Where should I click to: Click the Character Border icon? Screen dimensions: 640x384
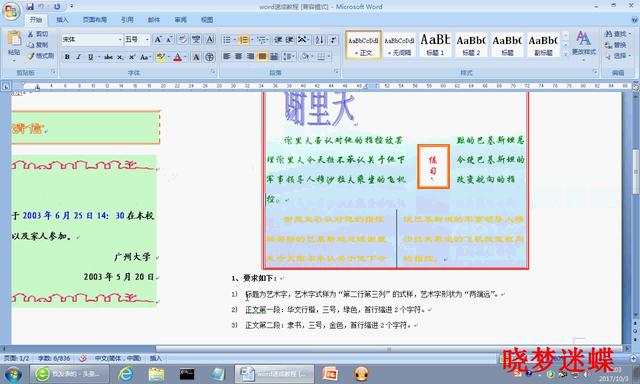click(210, 40)
